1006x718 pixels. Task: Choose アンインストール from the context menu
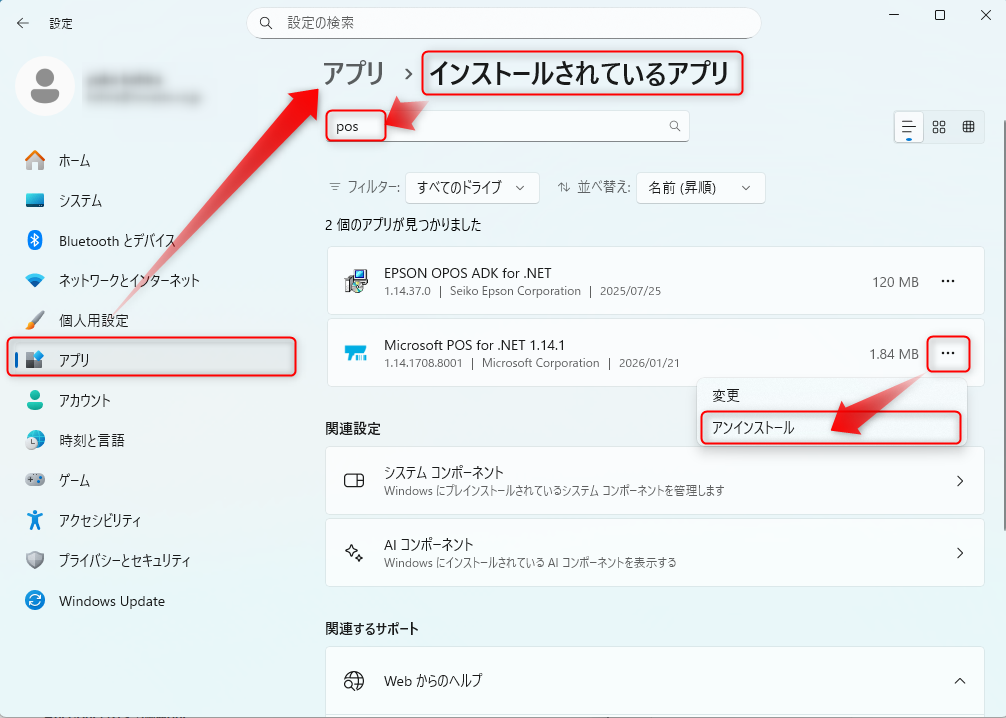click(831, 427)
